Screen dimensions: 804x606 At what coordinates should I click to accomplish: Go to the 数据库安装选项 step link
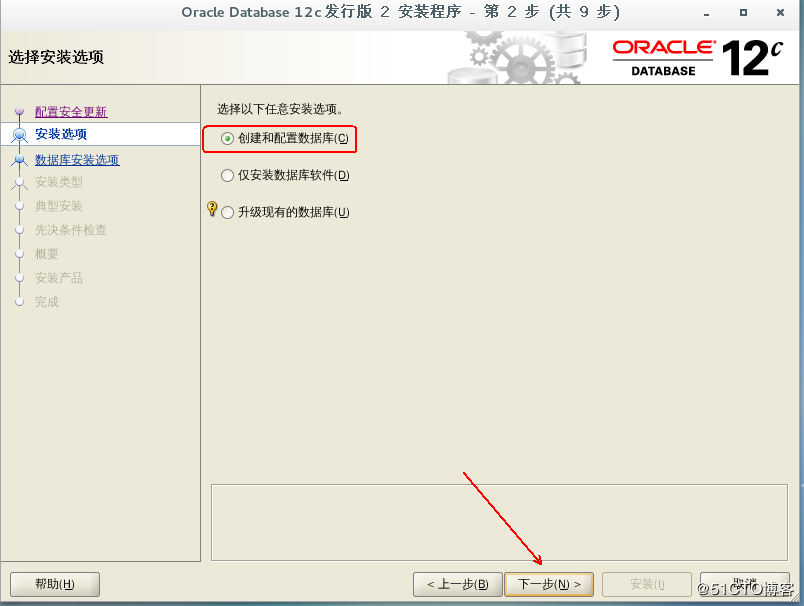77,159
